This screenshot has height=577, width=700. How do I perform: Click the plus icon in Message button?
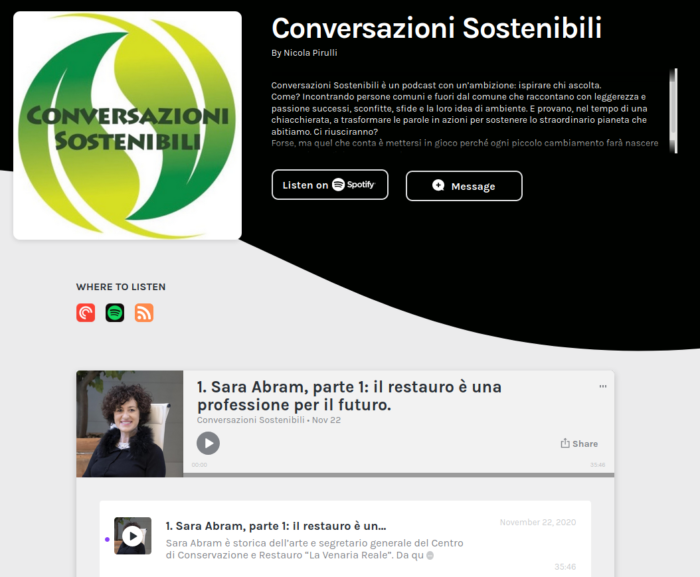438,185
